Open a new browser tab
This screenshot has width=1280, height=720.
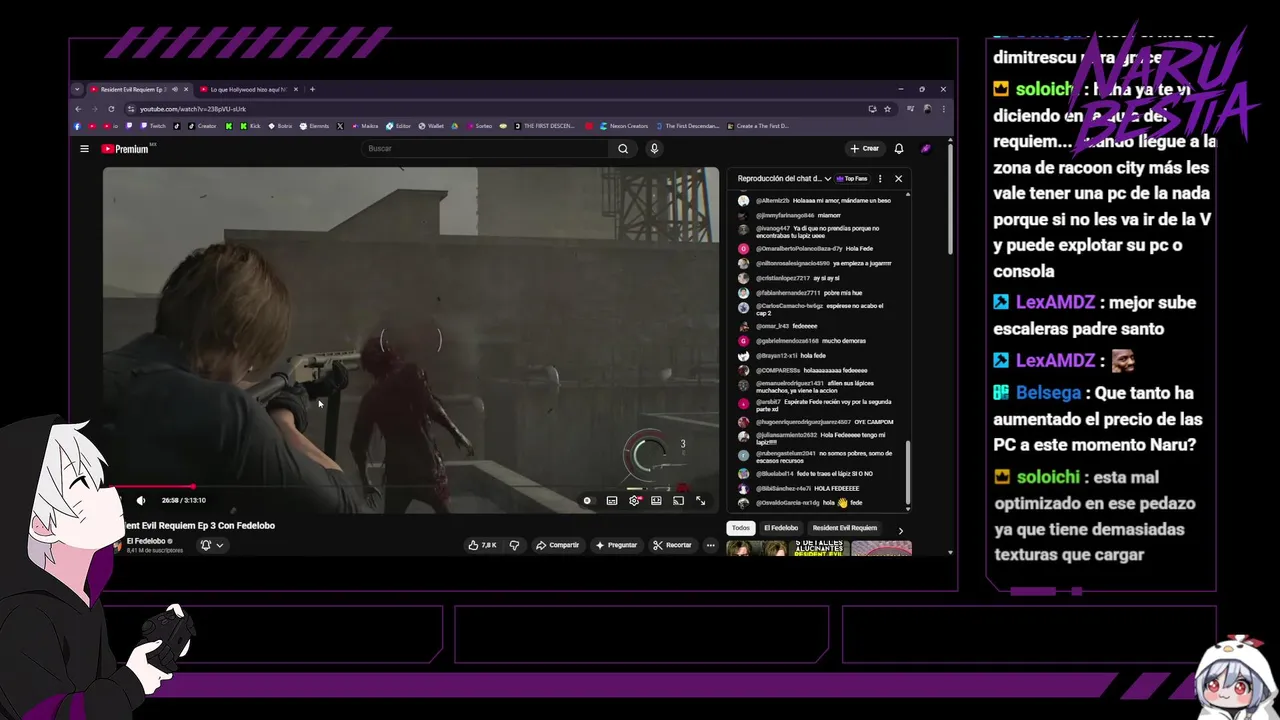[312, 89]
